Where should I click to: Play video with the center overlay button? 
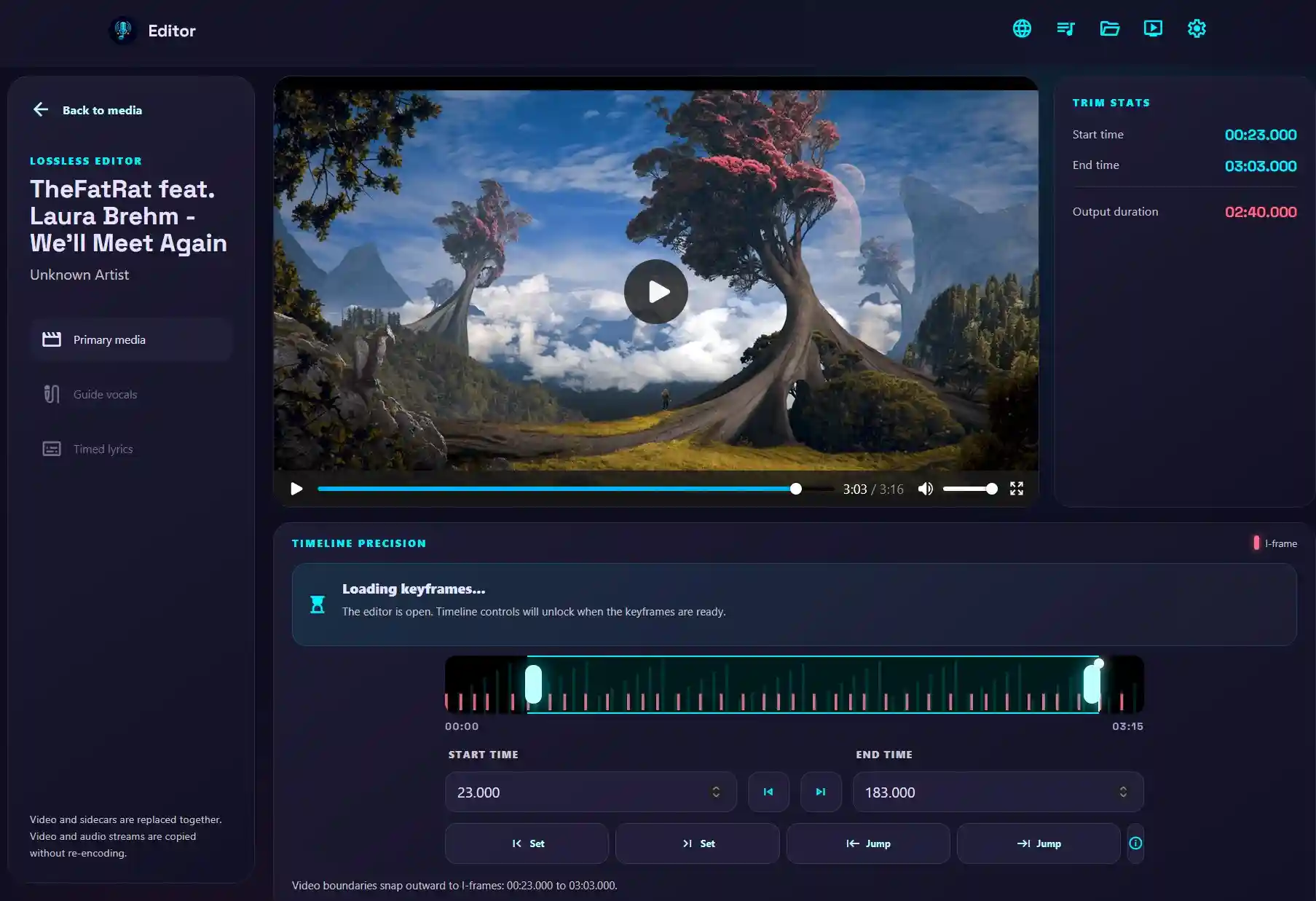[656, 291]
